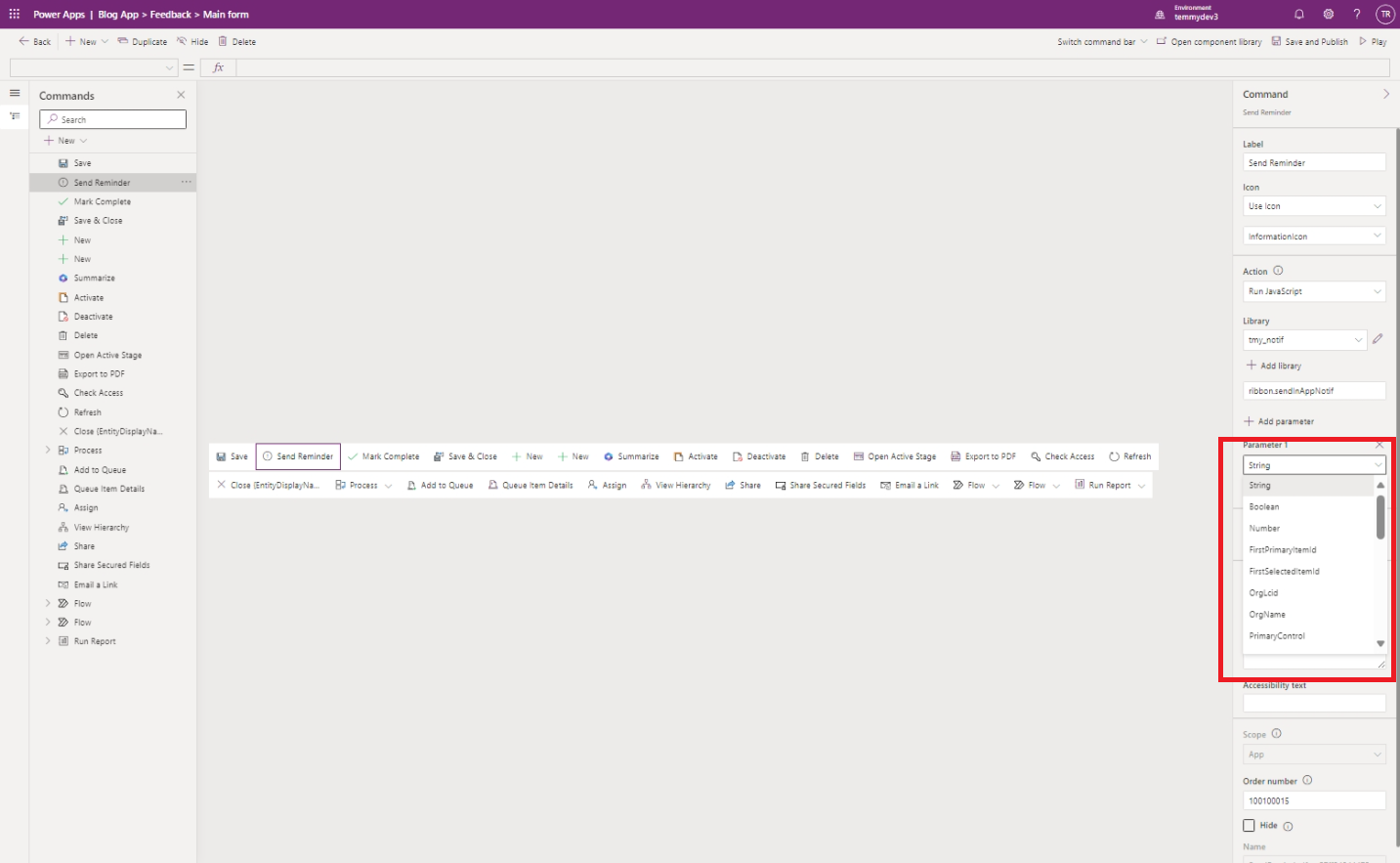Screen dimensions: 1400x863
Task: Open the InformationIcon dropdown
Action: [x=1314, y=237]
